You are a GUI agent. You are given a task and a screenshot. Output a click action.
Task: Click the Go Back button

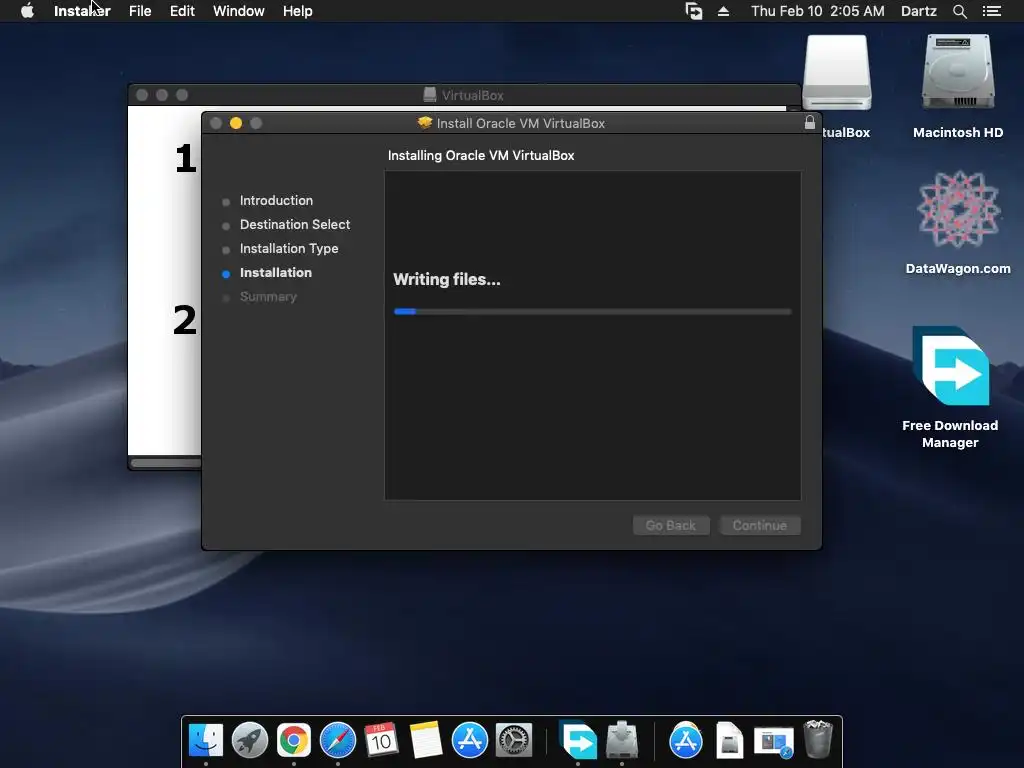(671, 525)
